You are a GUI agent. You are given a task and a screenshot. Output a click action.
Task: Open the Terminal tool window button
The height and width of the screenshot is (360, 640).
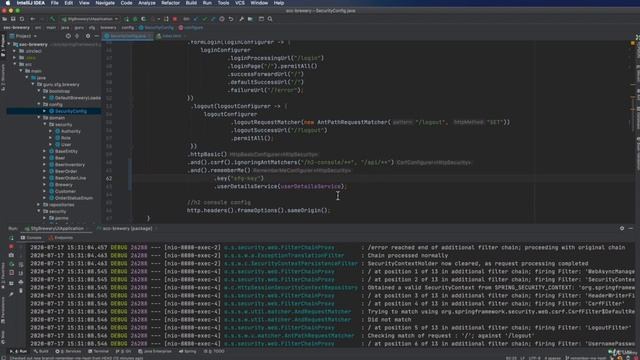pyautogui.click(x=98, y=351)
